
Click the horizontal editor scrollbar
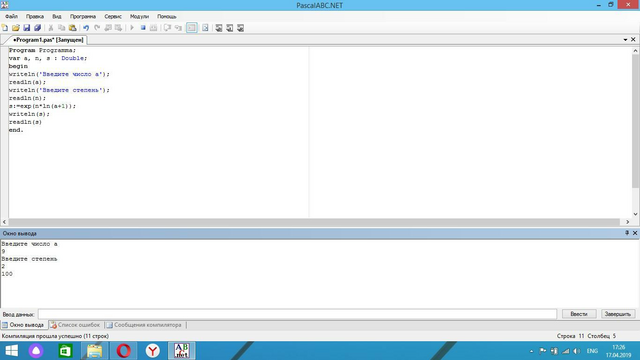314,222
